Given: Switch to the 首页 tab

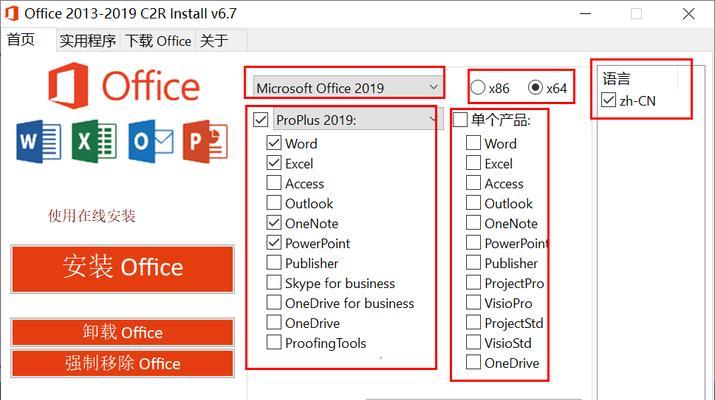Looking at the screenshot, I should click(x=21, y=40).
